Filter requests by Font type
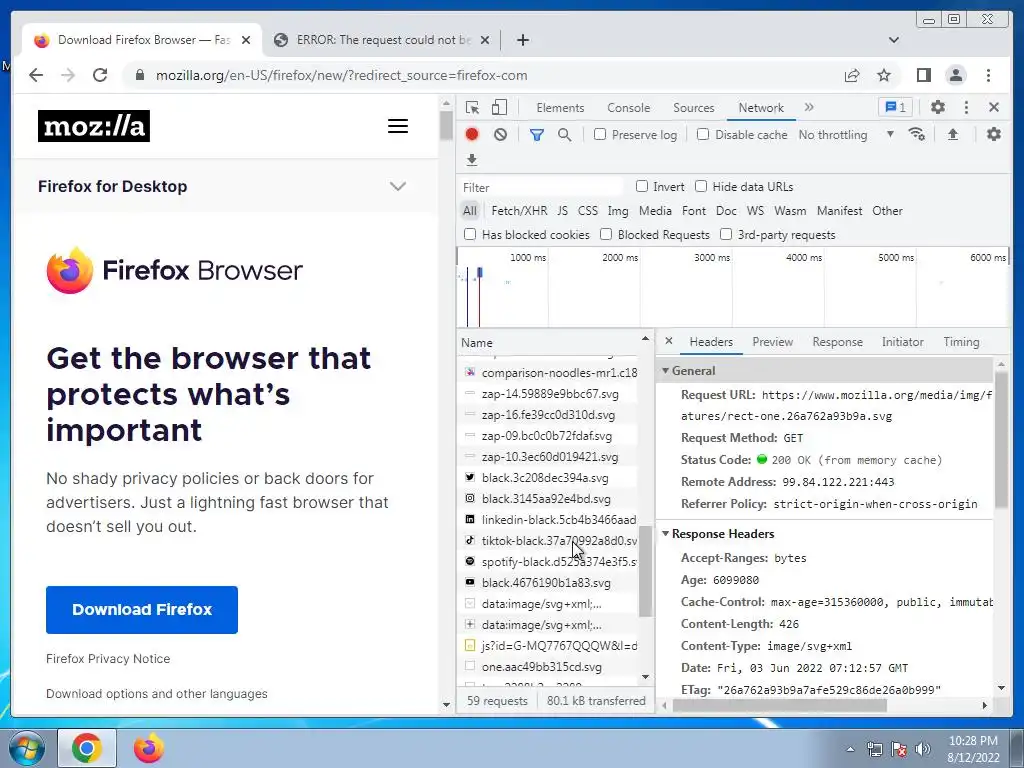Screen dimensions: 1024x768 [x=694, y=210]
